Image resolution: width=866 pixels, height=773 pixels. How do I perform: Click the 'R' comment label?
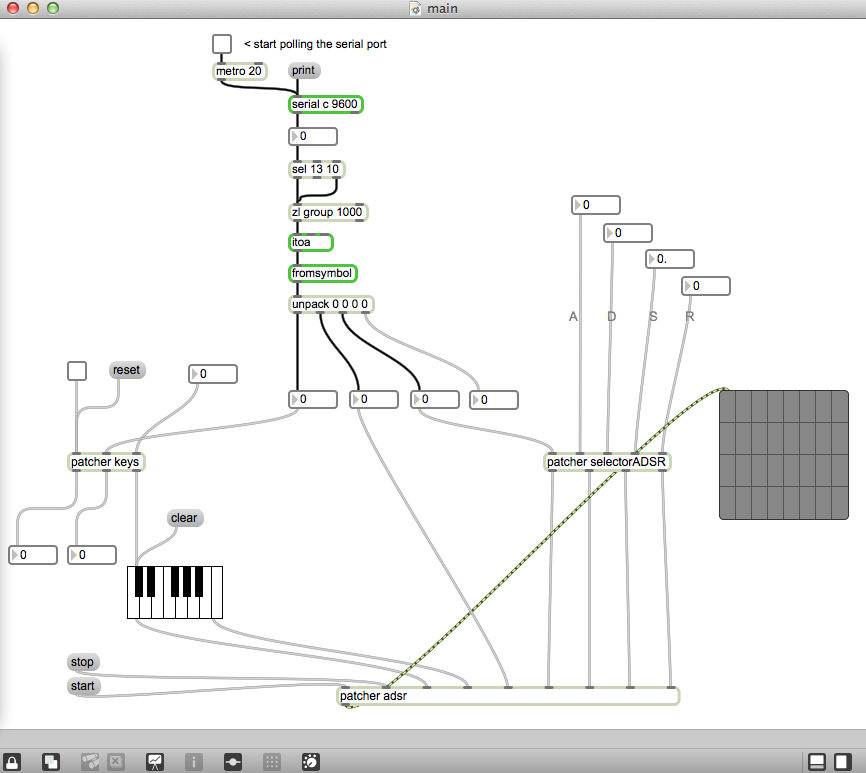[690, 316]
